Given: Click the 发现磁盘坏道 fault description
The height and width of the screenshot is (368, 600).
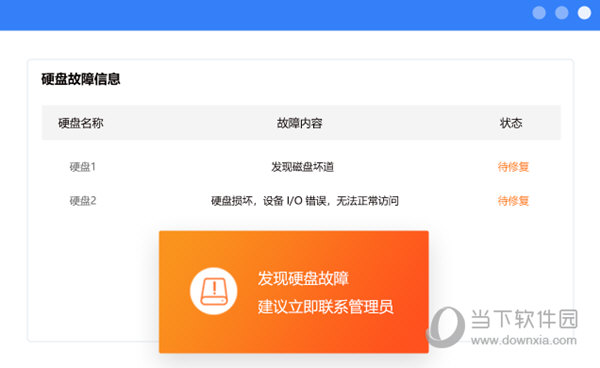Looking at the screenshot, I should pos(303,167).
